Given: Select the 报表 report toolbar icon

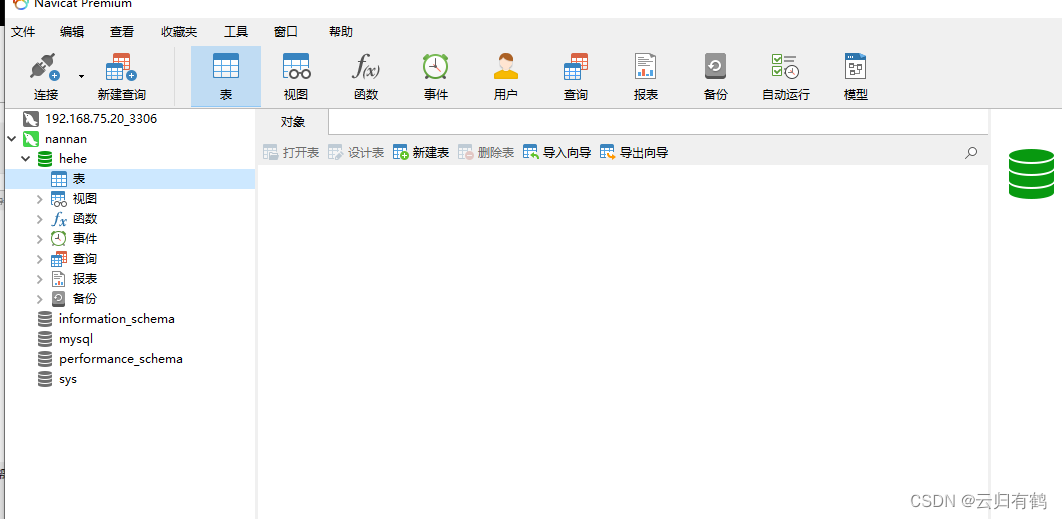Looking at the screenshot, I should [x=645, y=67].
